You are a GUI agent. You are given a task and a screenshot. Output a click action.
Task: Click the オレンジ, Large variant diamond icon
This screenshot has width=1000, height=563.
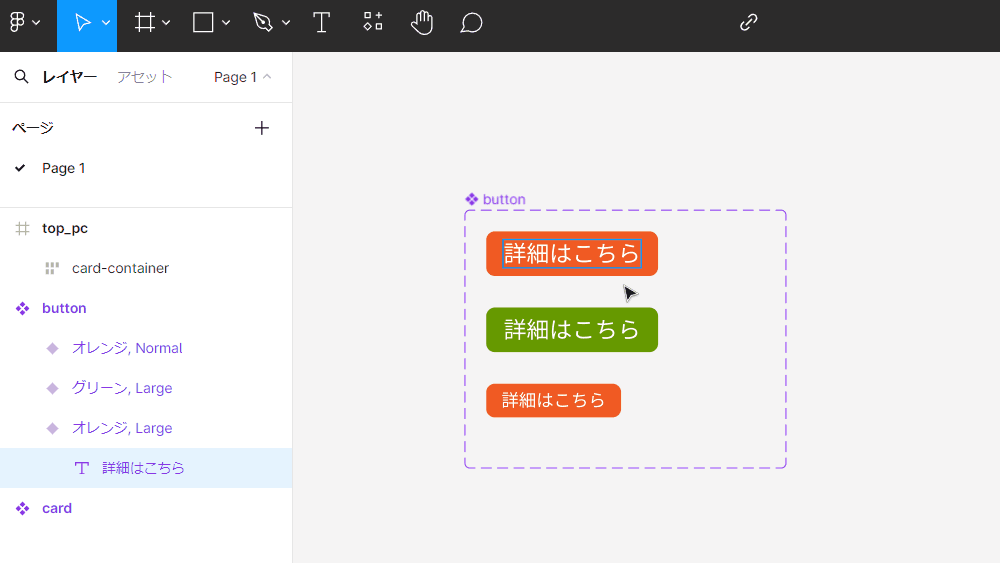52,428
